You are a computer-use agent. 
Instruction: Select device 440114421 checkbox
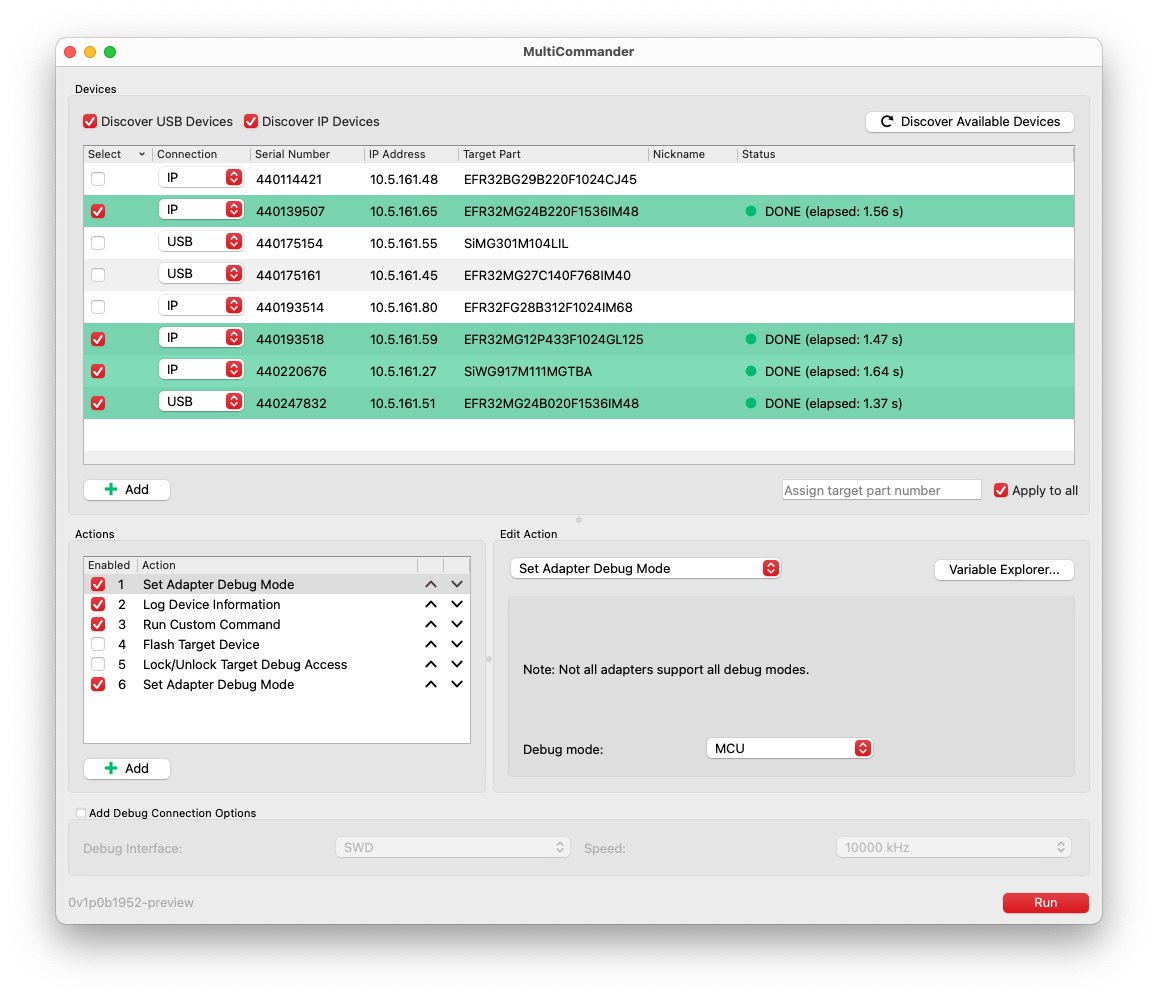click(x=98, y=180)
